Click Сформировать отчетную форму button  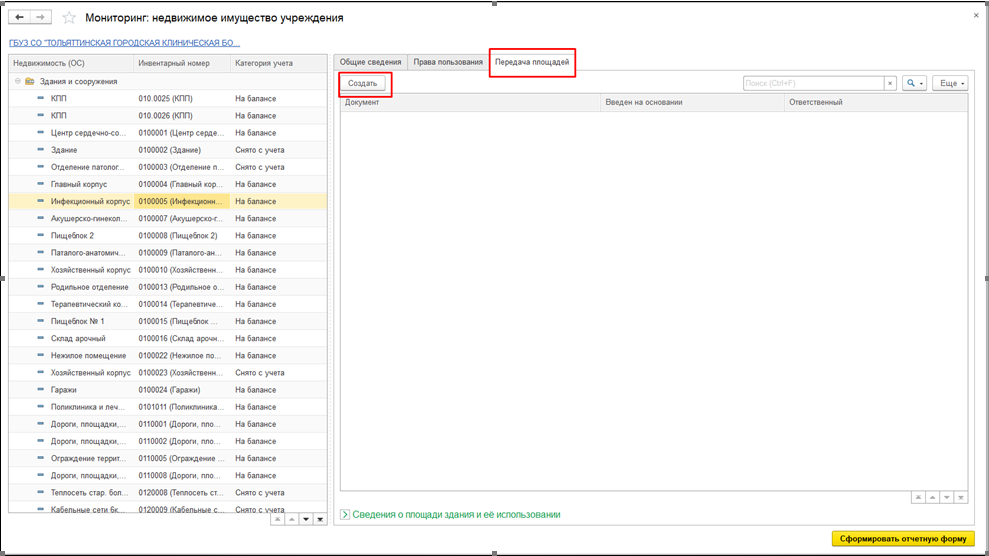coord(902,539)
